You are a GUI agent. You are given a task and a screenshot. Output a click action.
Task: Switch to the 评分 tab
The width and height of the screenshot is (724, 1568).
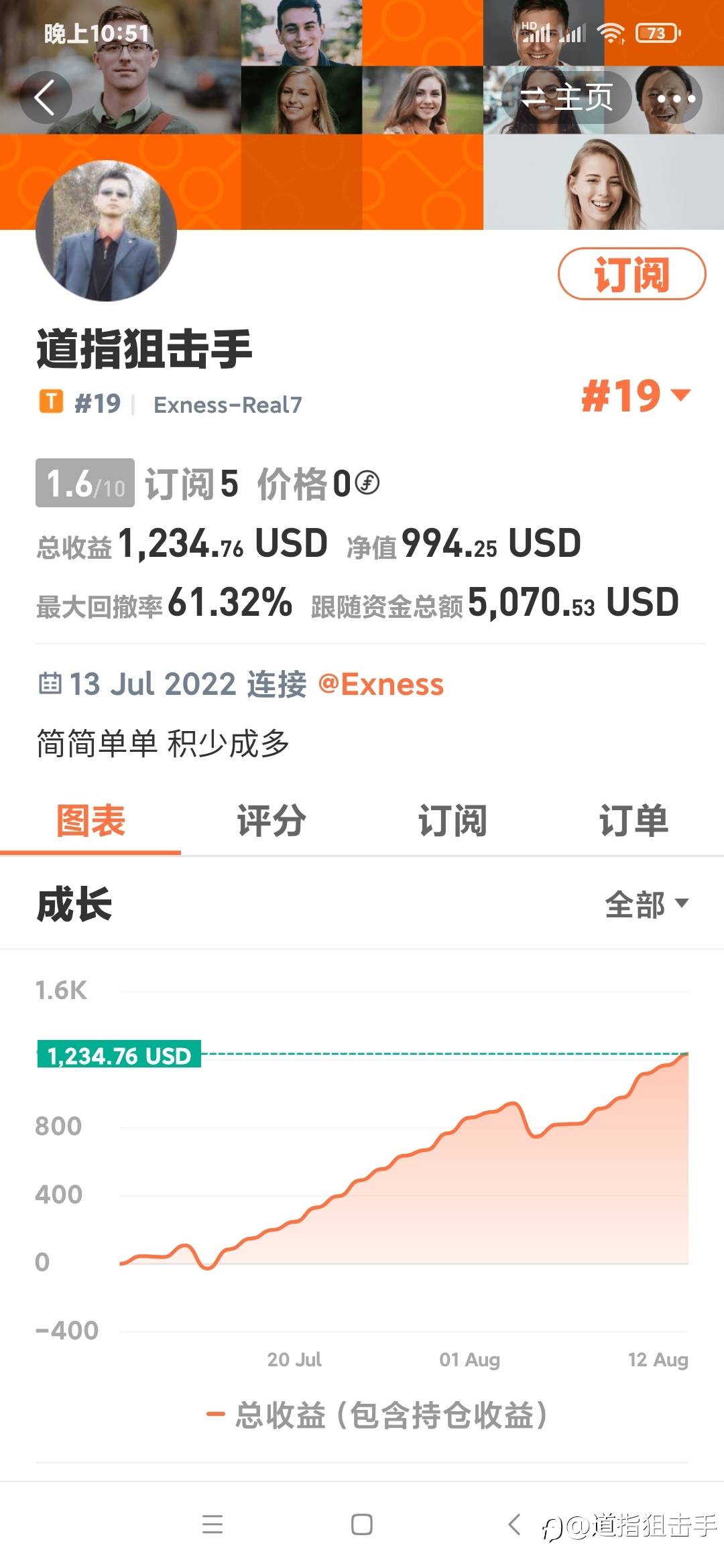point(271,820)
